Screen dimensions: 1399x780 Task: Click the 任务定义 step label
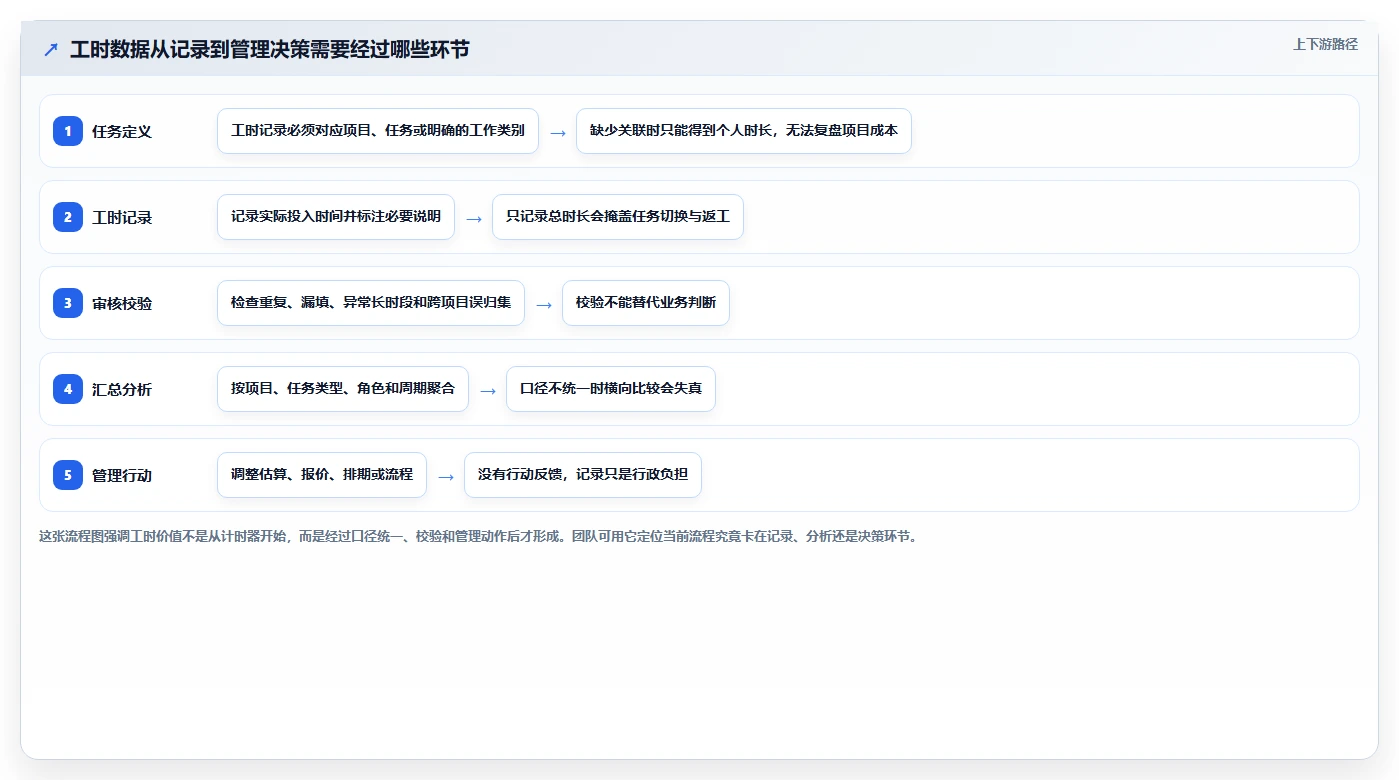122,131
